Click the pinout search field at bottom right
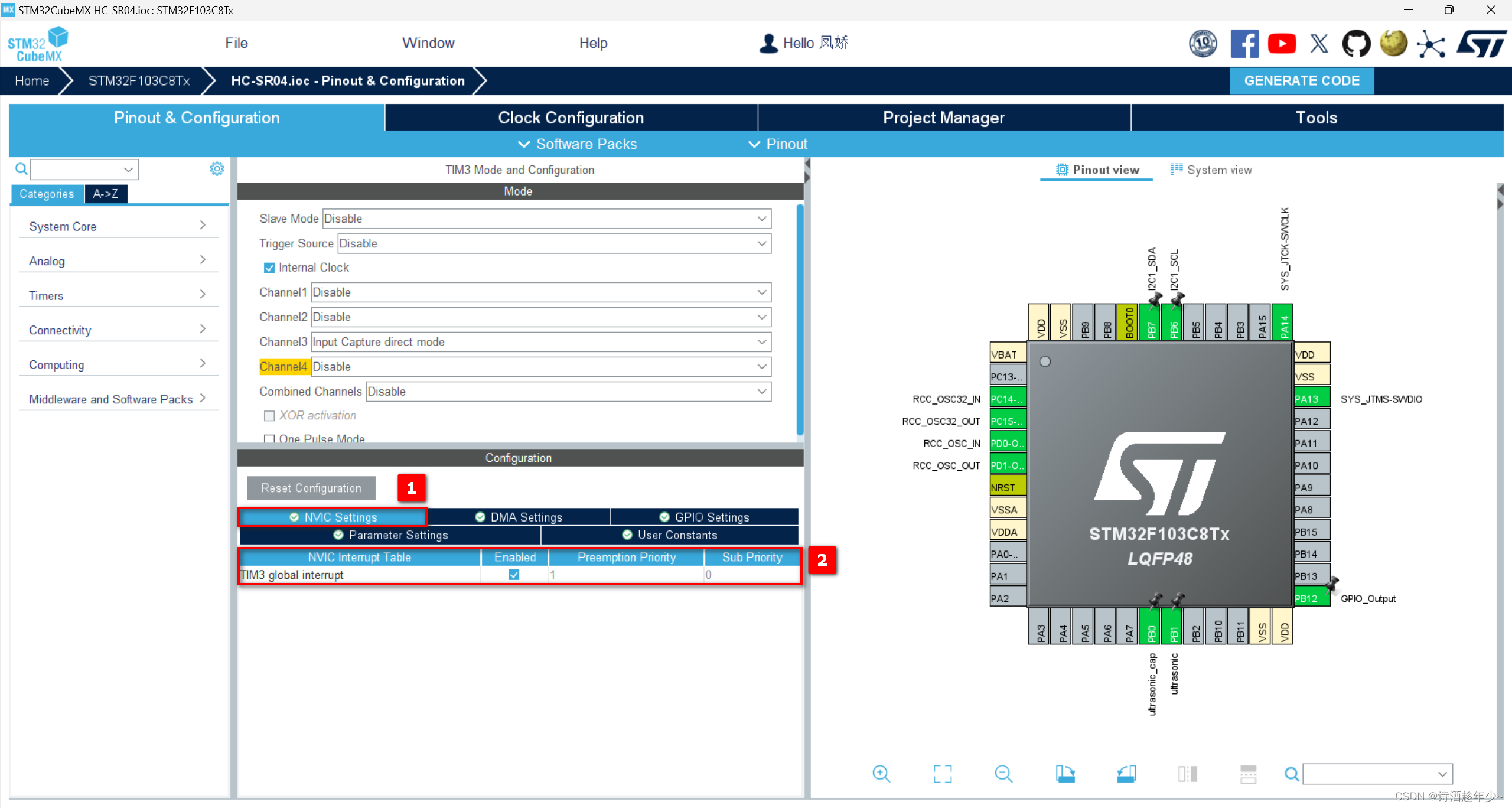 point(1376,774)
